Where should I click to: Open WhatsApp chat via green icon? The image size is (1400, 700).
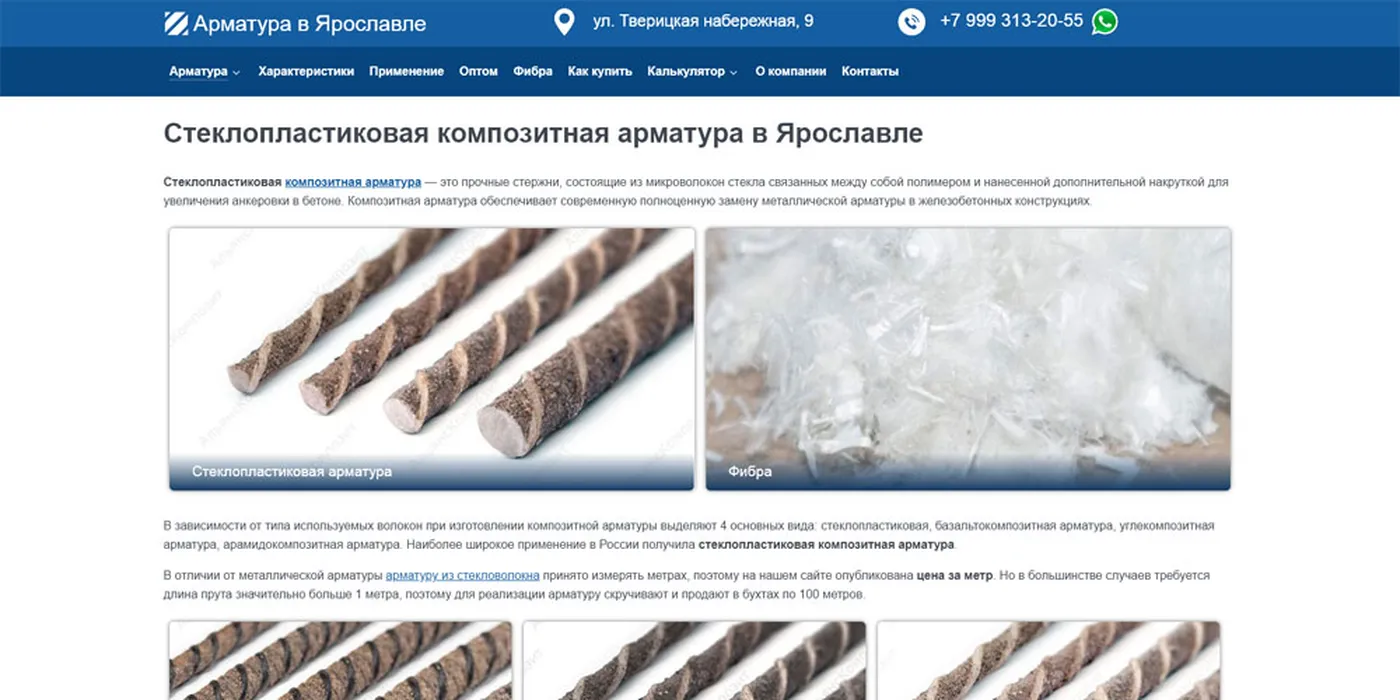[1104, 22]
